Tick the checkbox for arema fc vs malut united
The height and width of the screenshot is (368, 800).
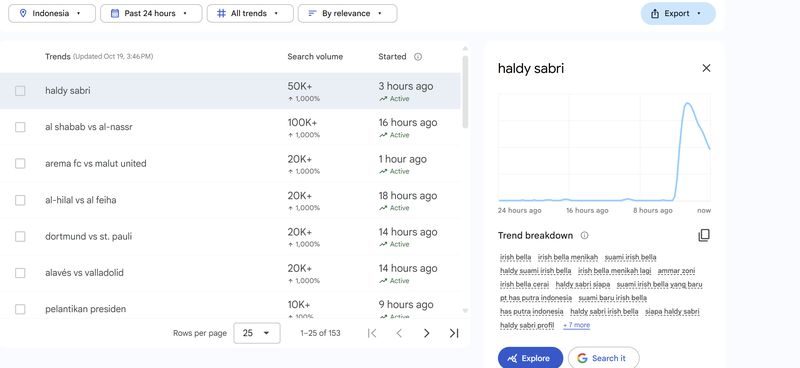click(x=20, y=163)
